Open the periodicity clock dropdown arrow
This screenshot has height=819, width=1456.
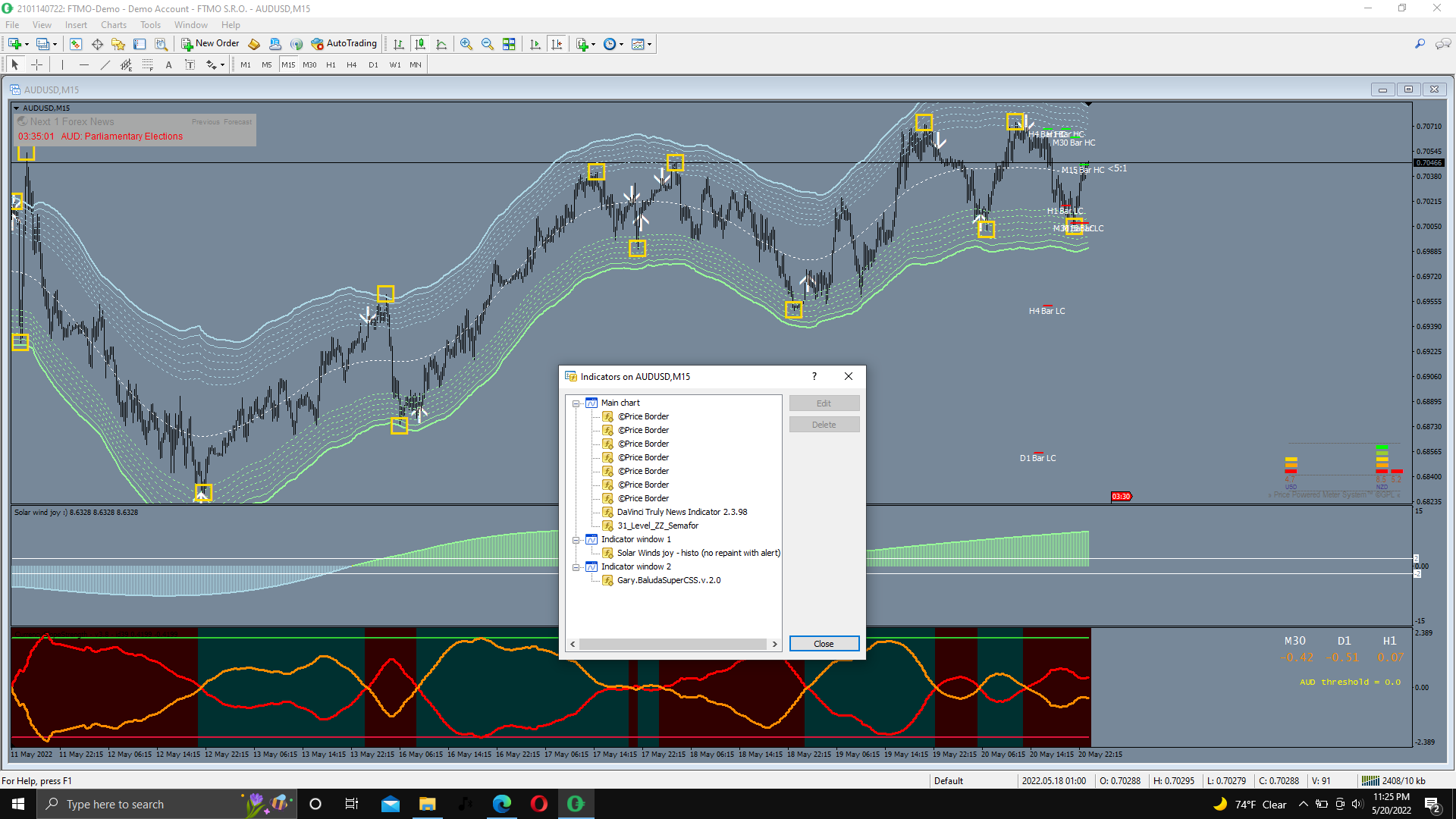click(x=622, y=45)
